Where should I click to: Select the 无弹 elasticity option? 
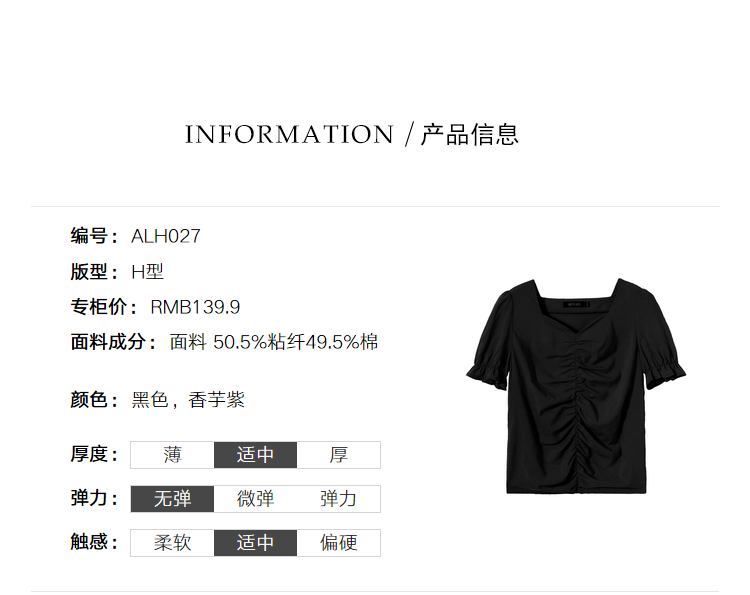pos(172,499)
